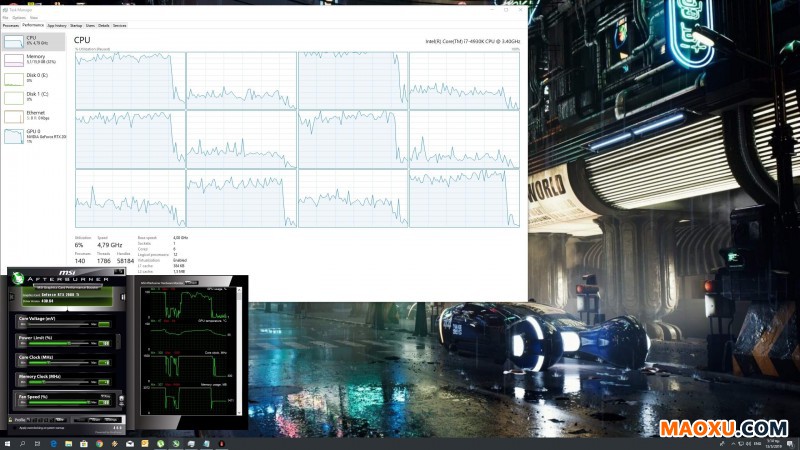800x450 pixels.
Task: Open the network icon in the system tray
Action: 741,444
